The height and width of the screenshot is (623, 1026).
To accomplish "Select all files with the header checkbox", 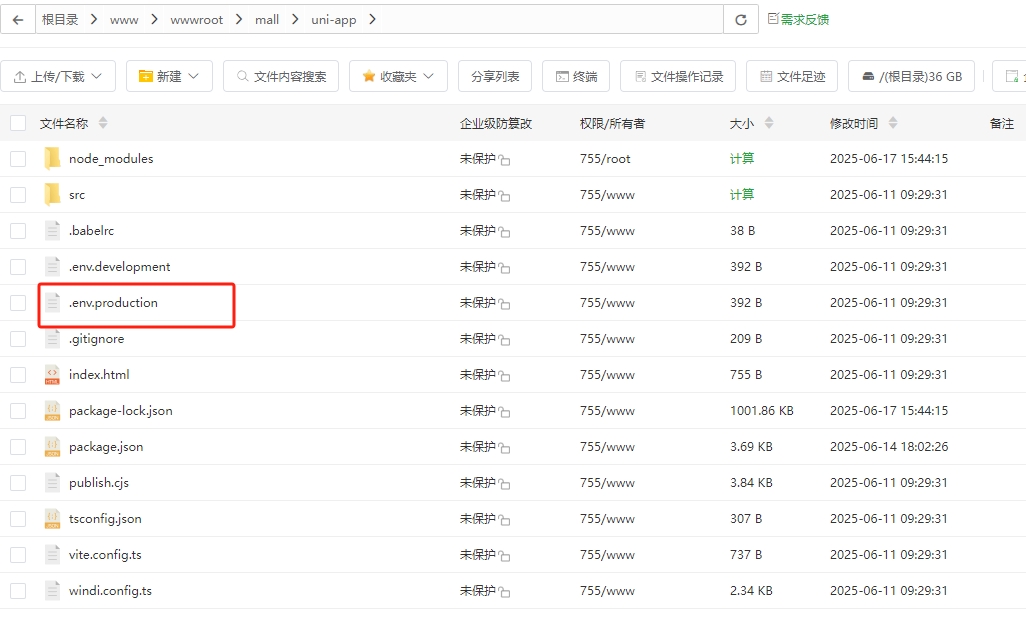I will [x=17, y=123].
